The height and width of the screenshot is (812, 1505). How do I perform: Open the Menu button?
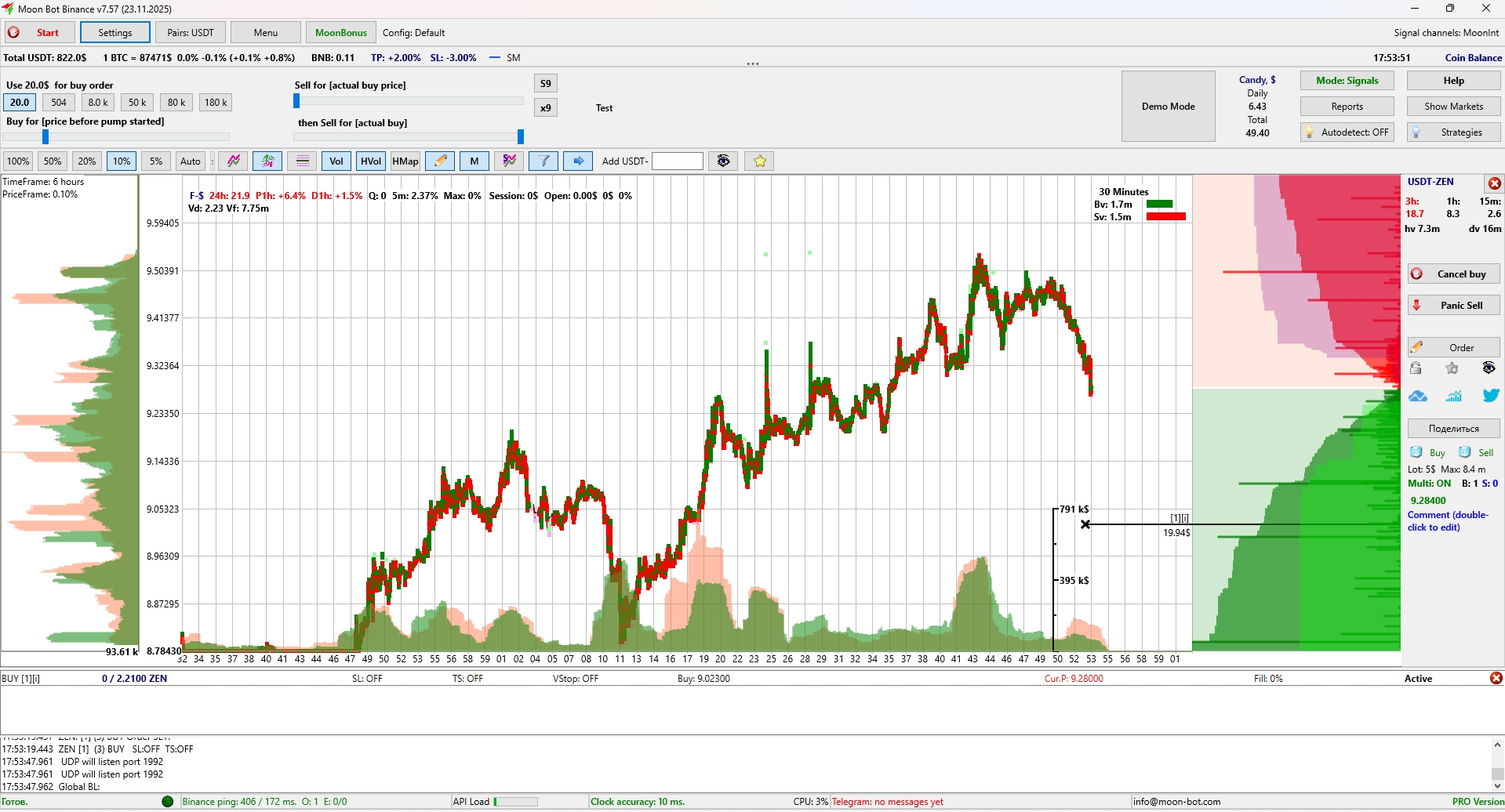266,33
